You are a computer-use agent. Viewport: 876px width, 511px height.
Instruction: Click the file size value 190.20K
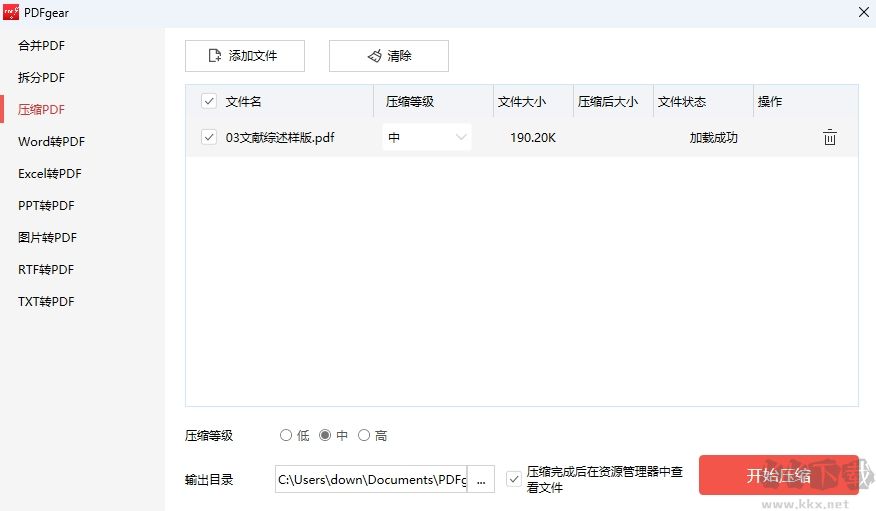533,137
